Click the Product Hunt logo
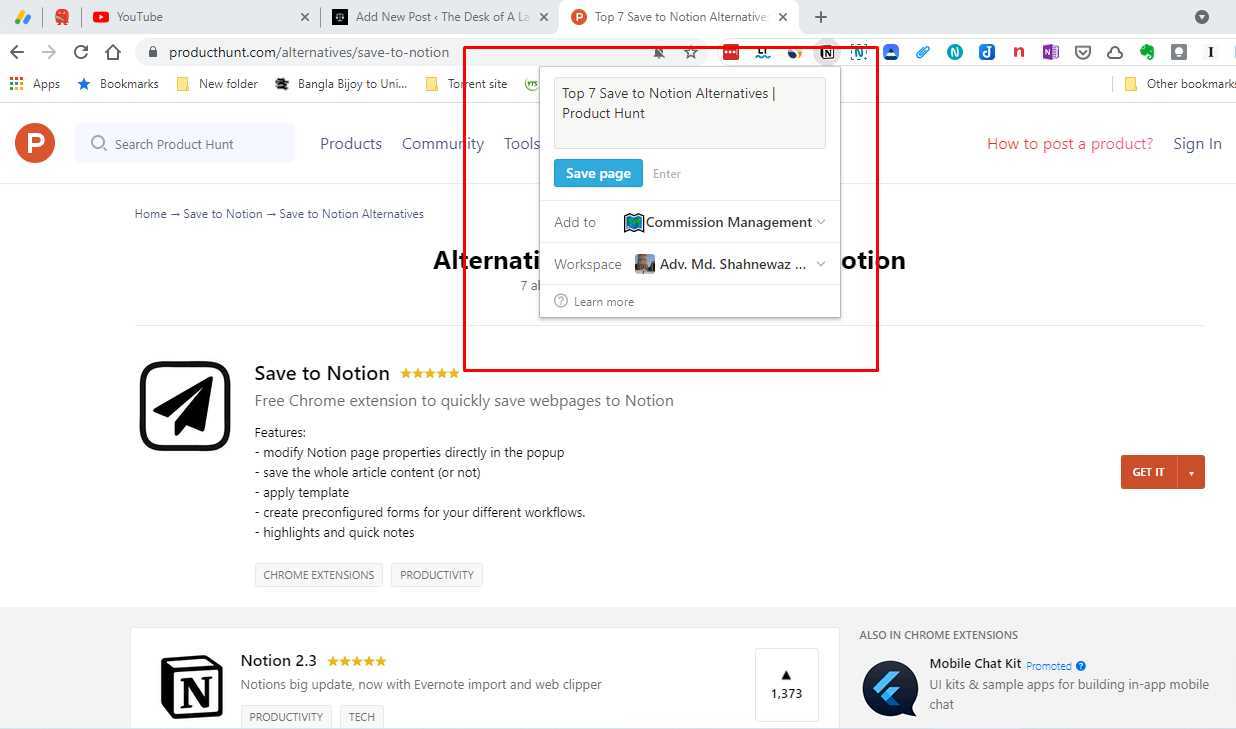The image size is (1236, 729). pyautogui.click(x=35, y=143)
